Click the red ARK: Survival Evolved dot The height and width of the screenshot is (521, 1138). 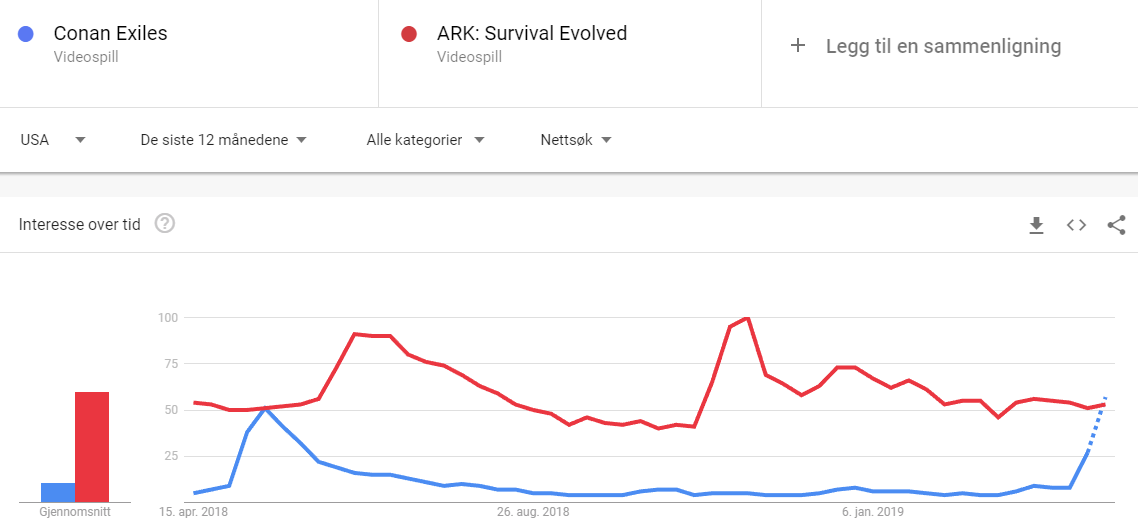(x=408, y=34)
